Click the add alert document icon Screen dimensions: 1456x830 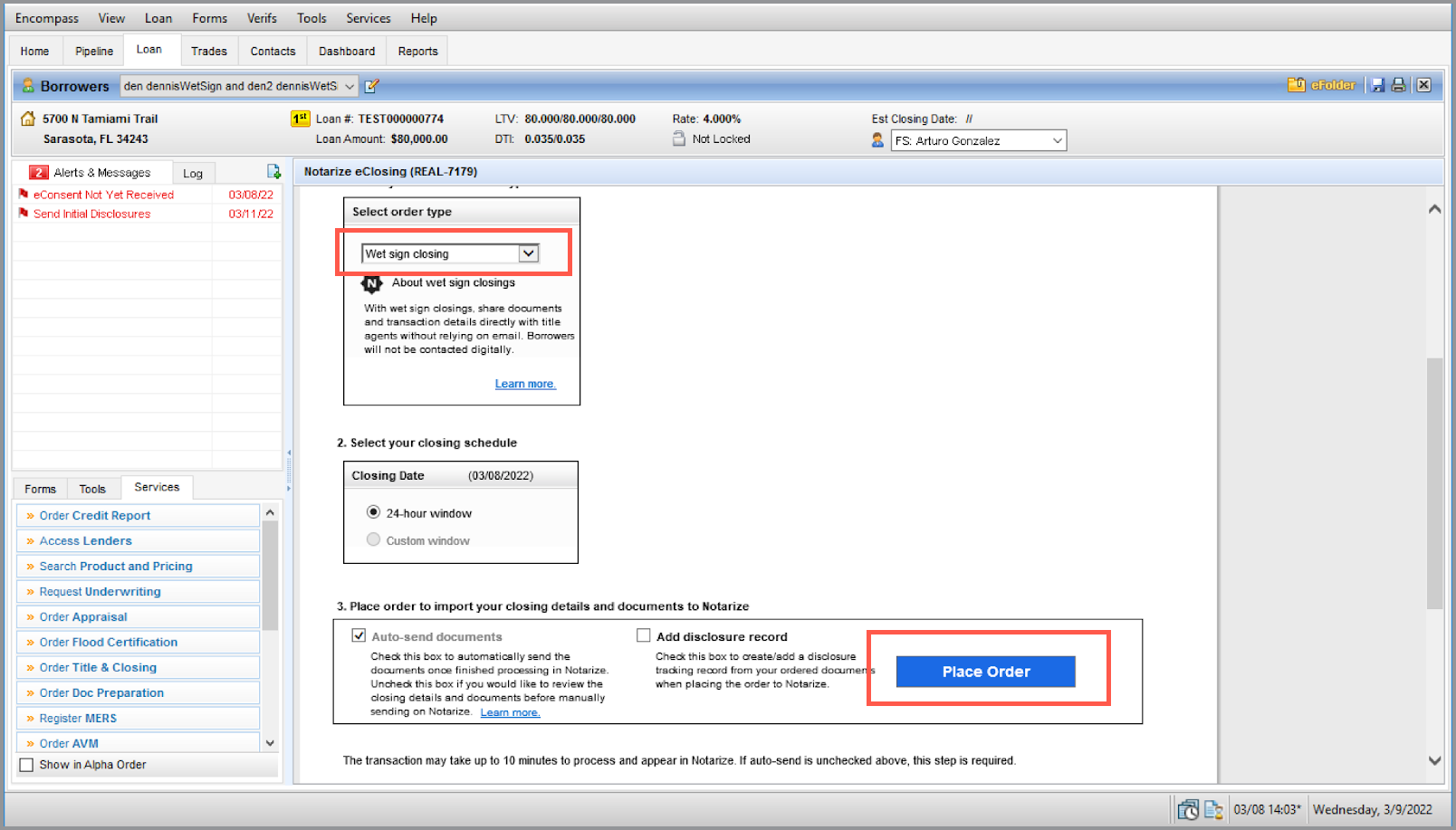click(273, 172)
